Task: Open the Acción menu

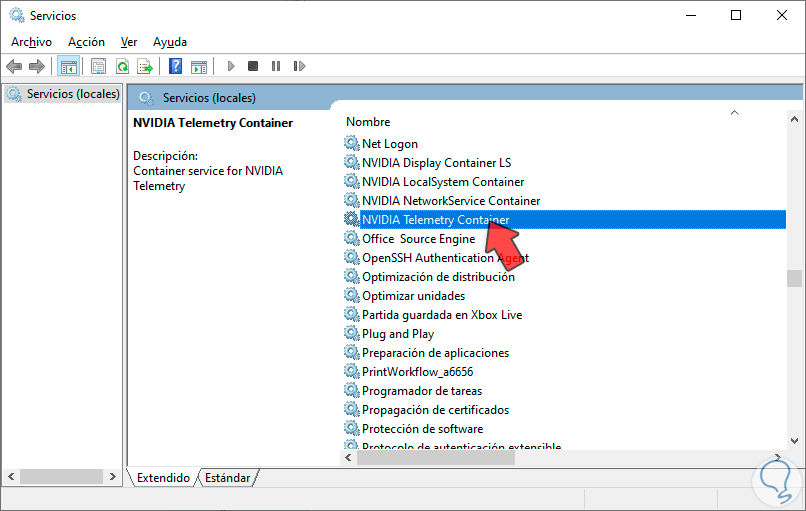Action: click(86, 42)
